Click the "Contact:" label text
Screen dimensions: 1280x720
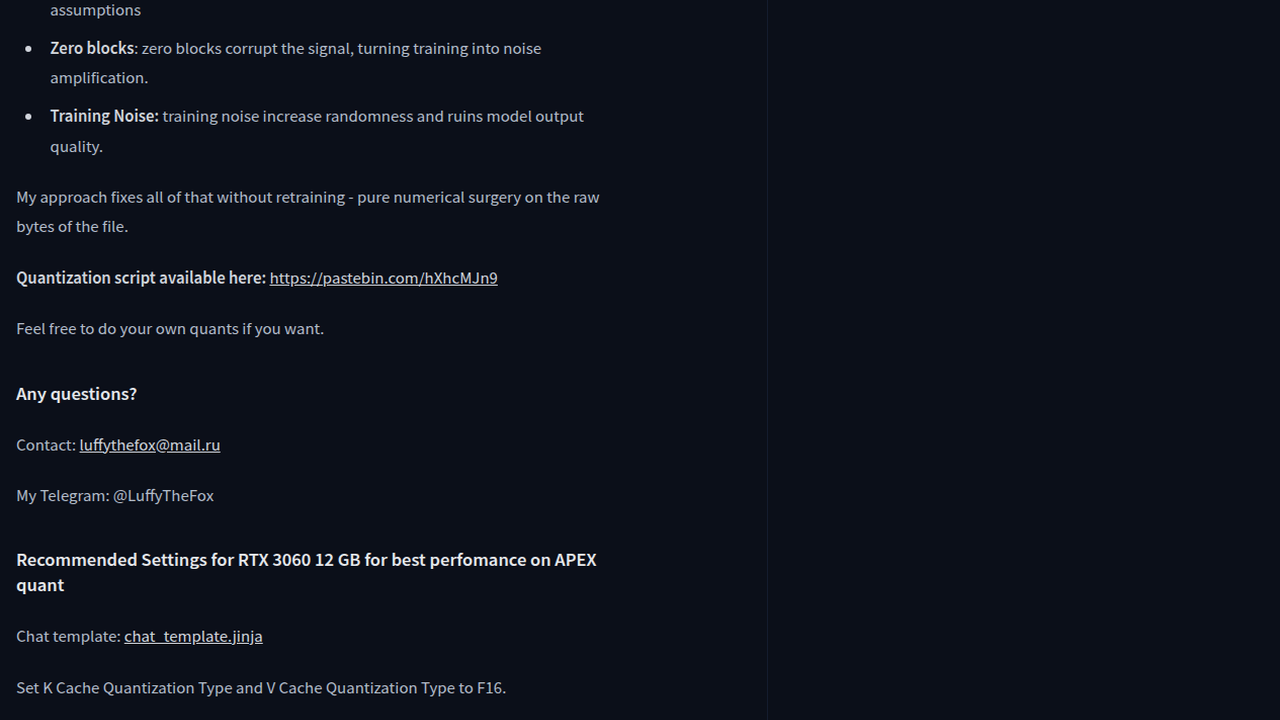tap(46, 445)
